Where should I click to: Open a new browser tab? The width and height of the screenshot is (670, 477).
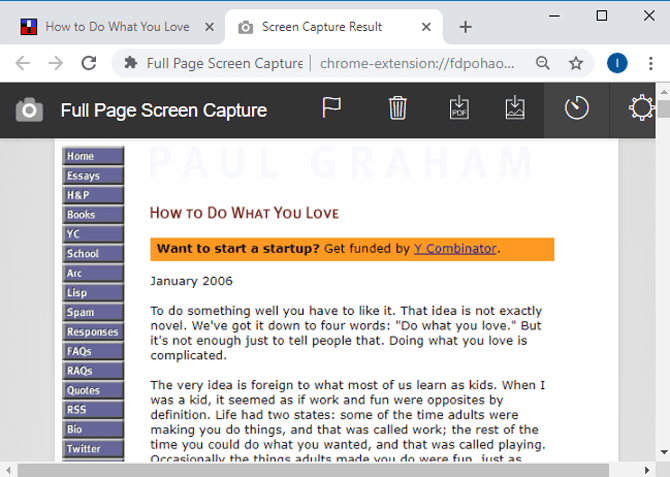tap(465, 27)
